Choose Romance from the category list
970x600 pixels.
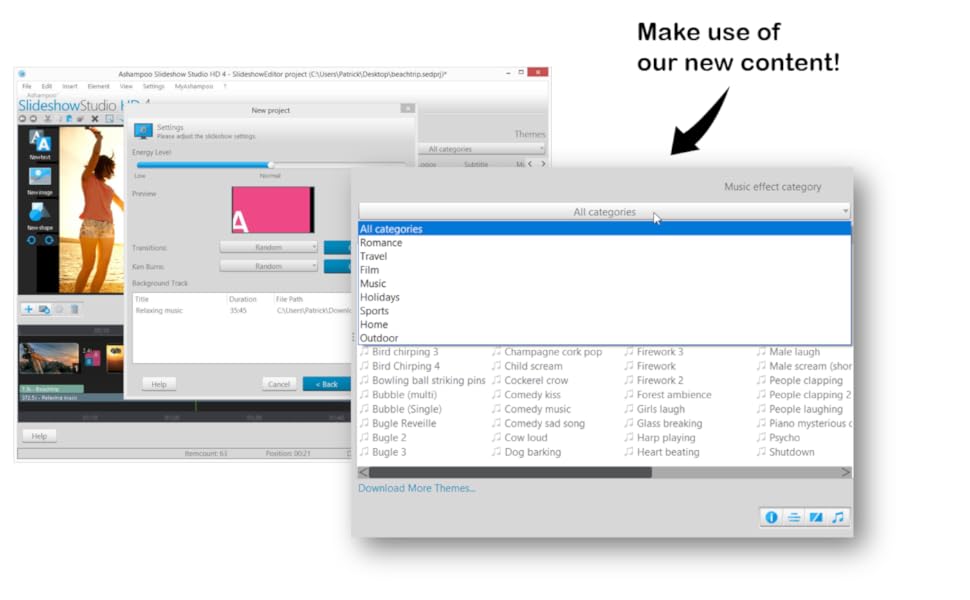(x=604, y=242)
